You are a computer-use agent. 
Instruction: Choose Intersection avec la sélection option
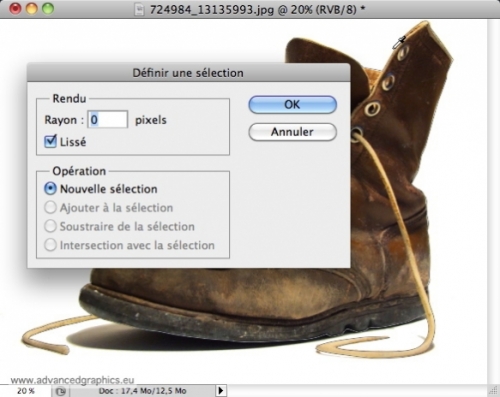tap(50, 245)
